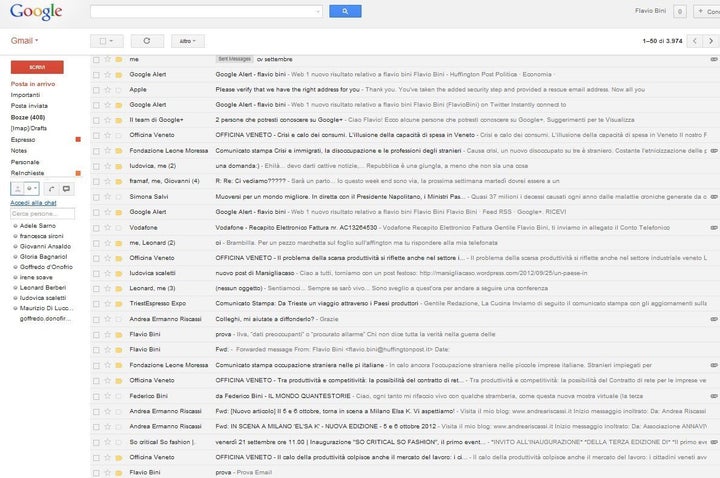Screen dimensions: 720x478
Task: Toggle importance marker on Leonard, me (3) email
Action: 119,289
